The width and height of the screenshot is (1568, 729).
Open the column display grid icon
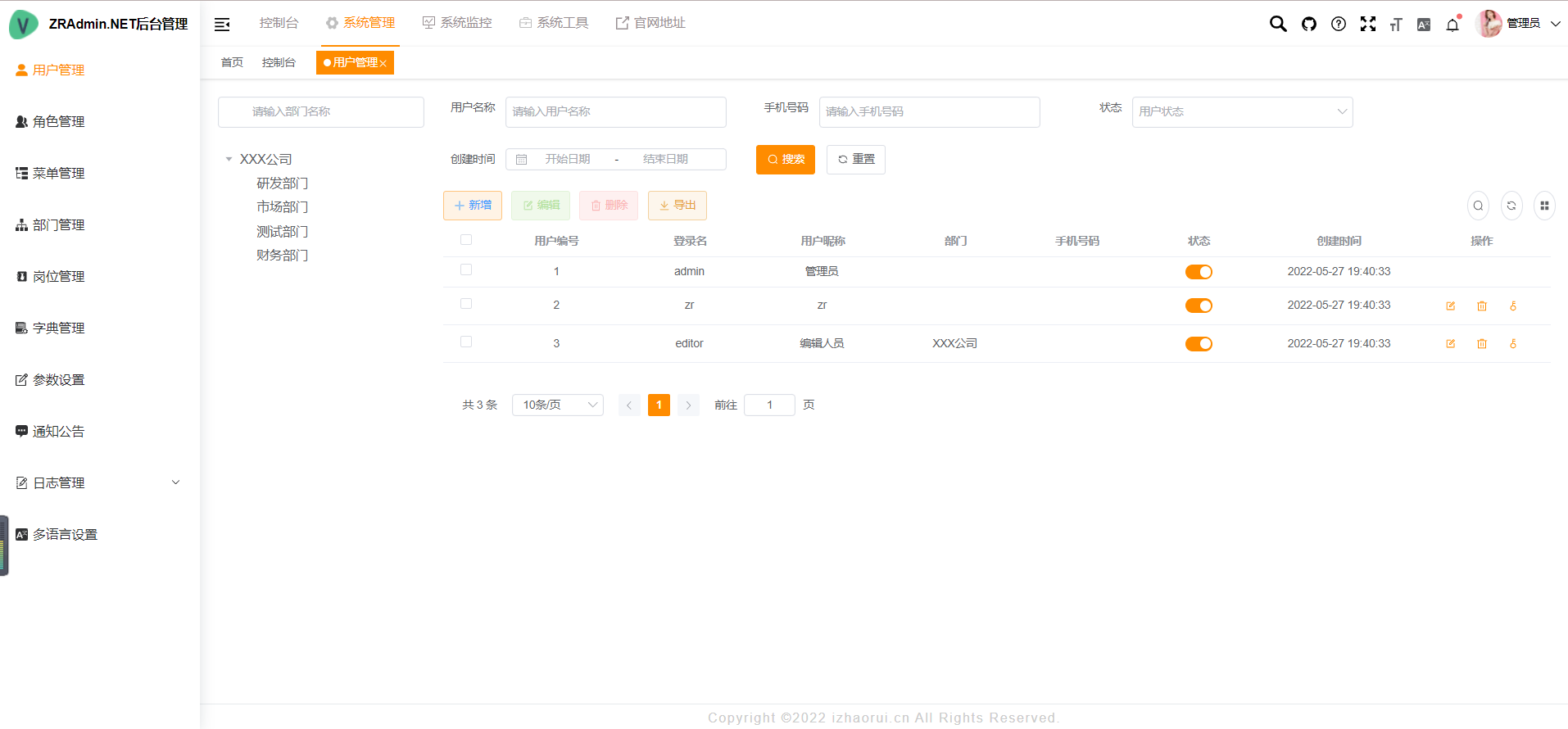point(1543,206)
